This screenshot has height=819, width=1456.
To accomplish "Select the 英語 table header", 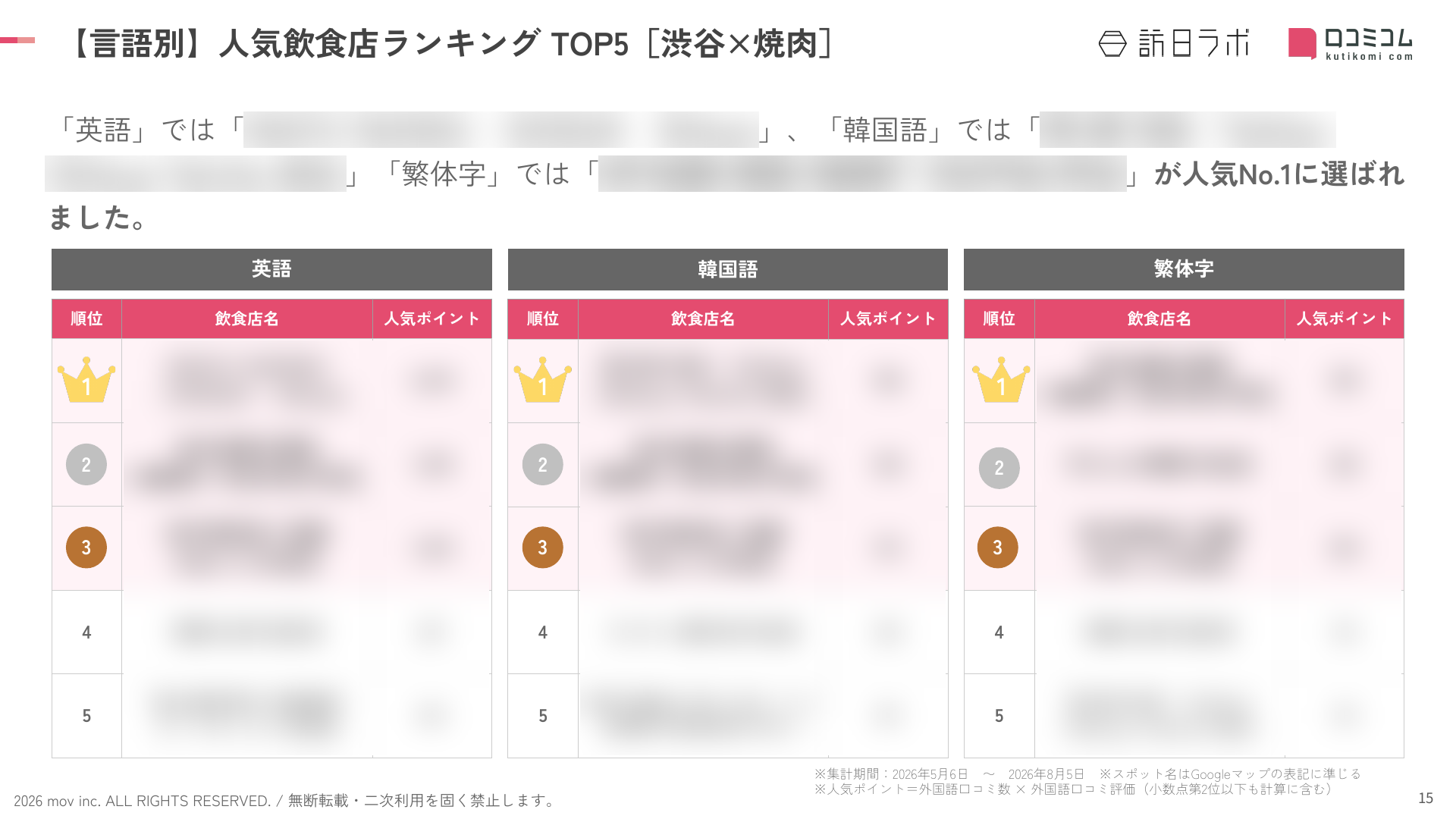I will (x=271, y=269).
